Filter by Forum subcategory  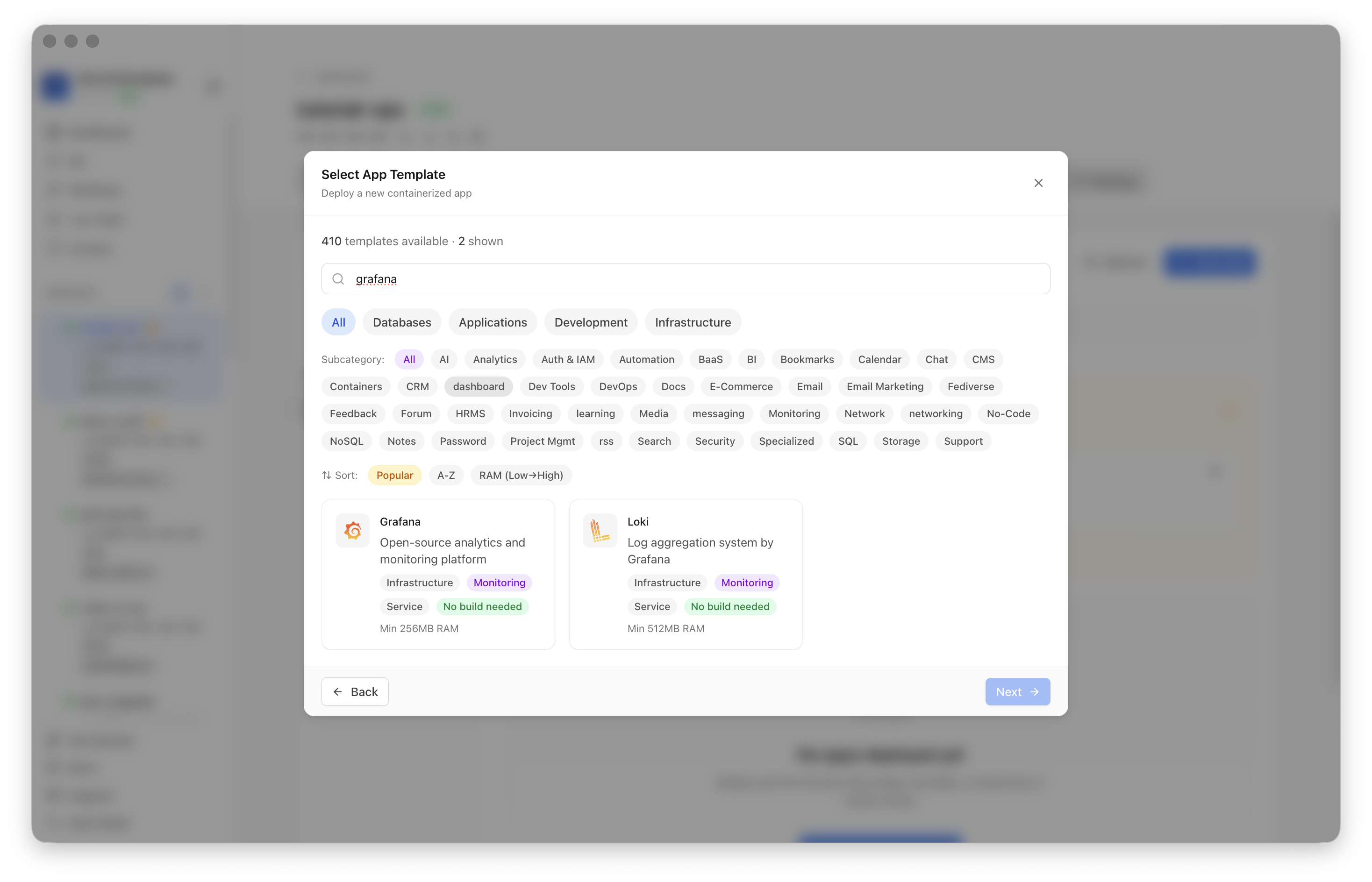coord(416,413)
